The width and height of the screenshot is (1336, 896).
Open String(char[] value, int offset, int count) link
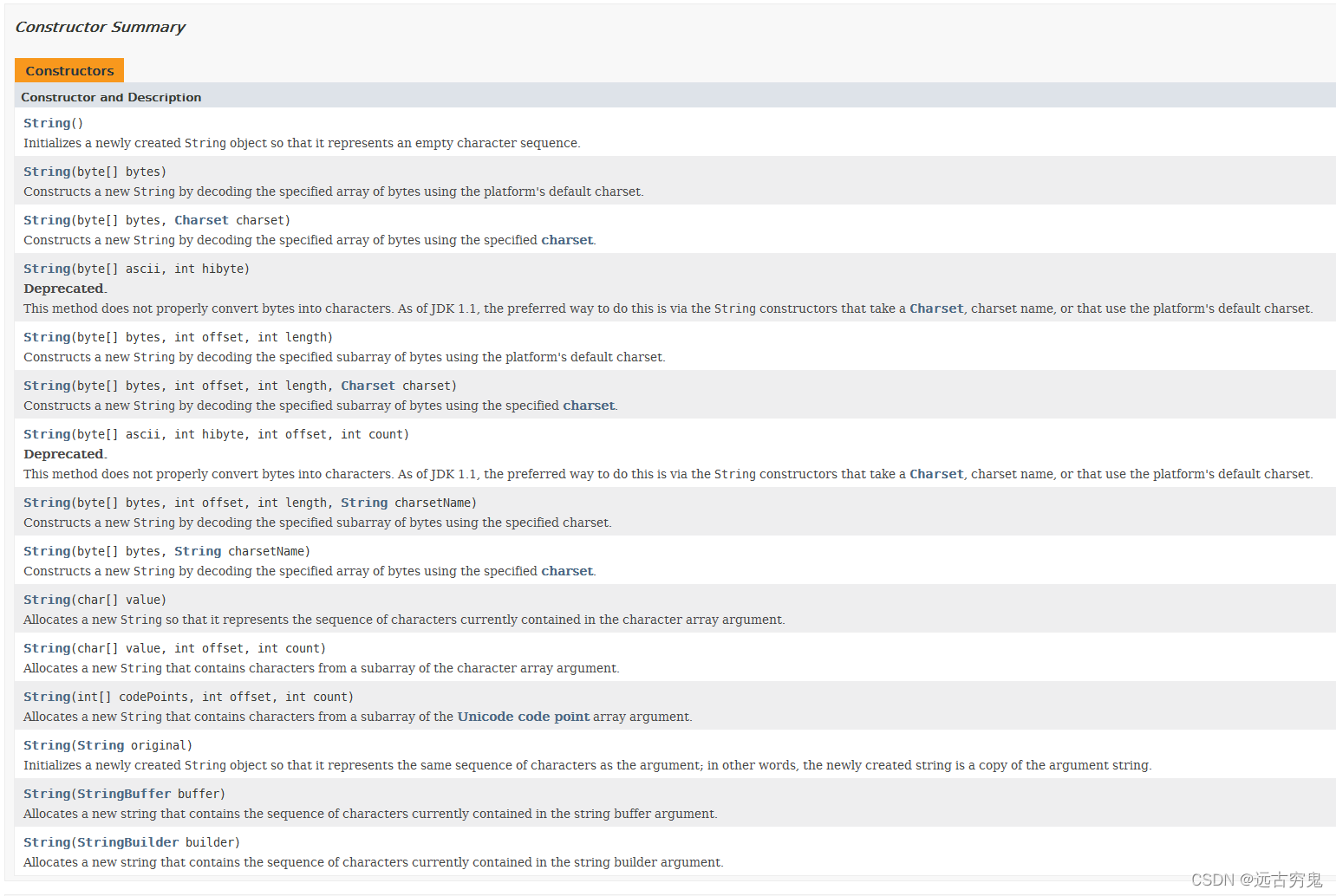47,648
